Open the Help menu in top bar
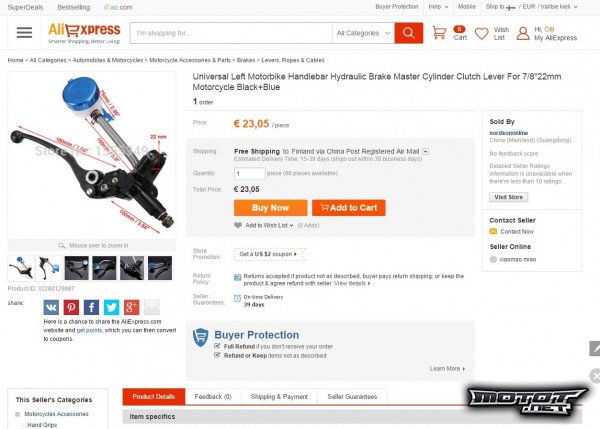The image size is (600, 429). point(438,7)
